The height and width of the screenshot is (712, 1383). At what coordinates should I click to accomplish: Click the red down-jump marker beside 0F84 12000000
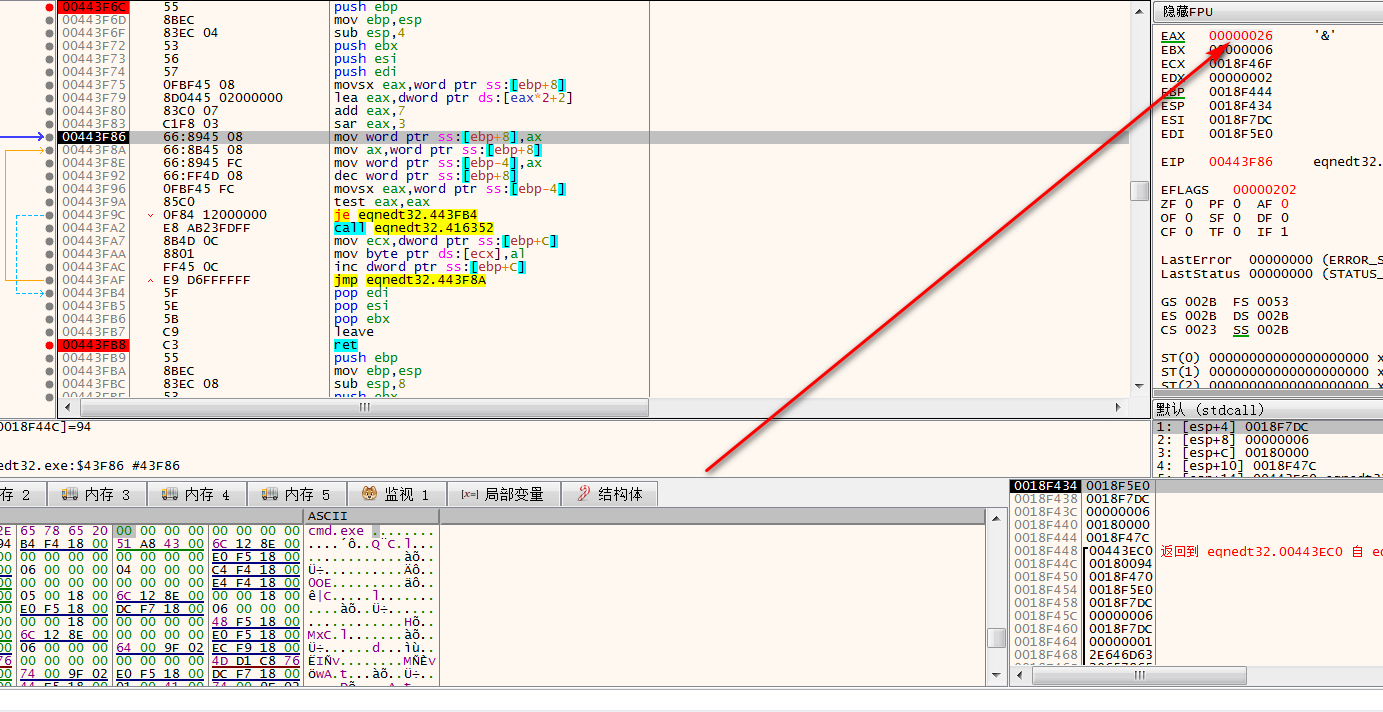(x=150, y=215)
